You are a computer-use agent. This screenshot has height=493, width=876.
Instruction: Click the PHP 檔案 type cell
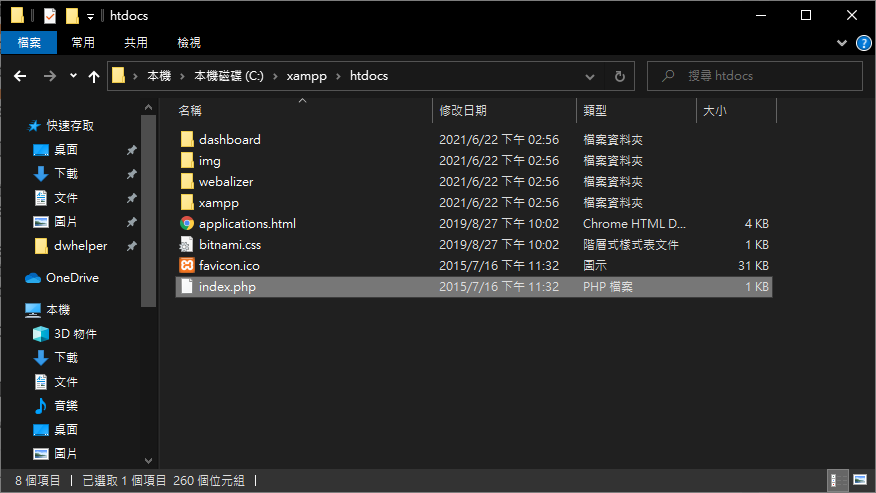tap(608, 286)
